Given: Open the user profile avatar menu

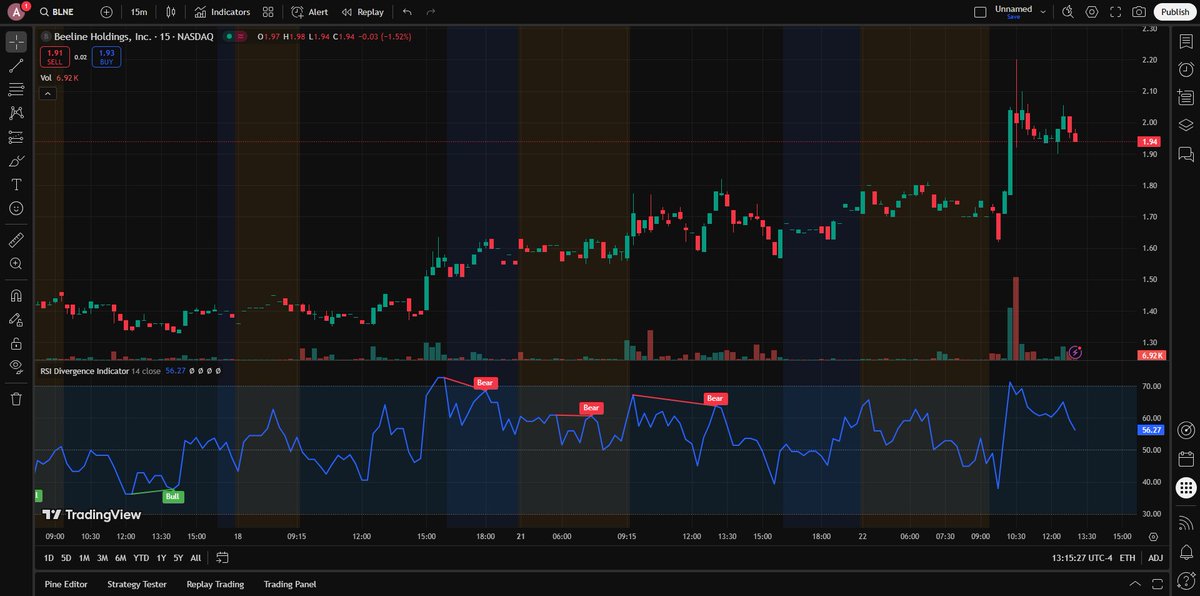Looking at the screenshot, I should click(17, 12).
